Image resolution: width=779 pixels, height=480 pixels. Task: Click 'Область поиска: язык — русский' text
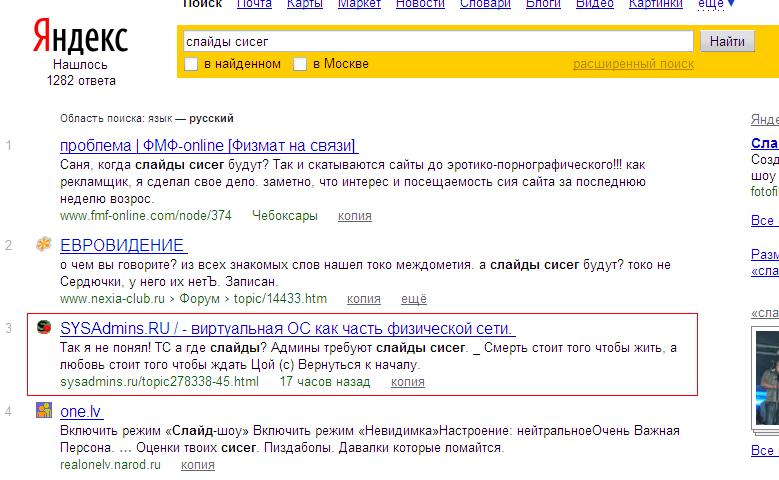point(147,118)
